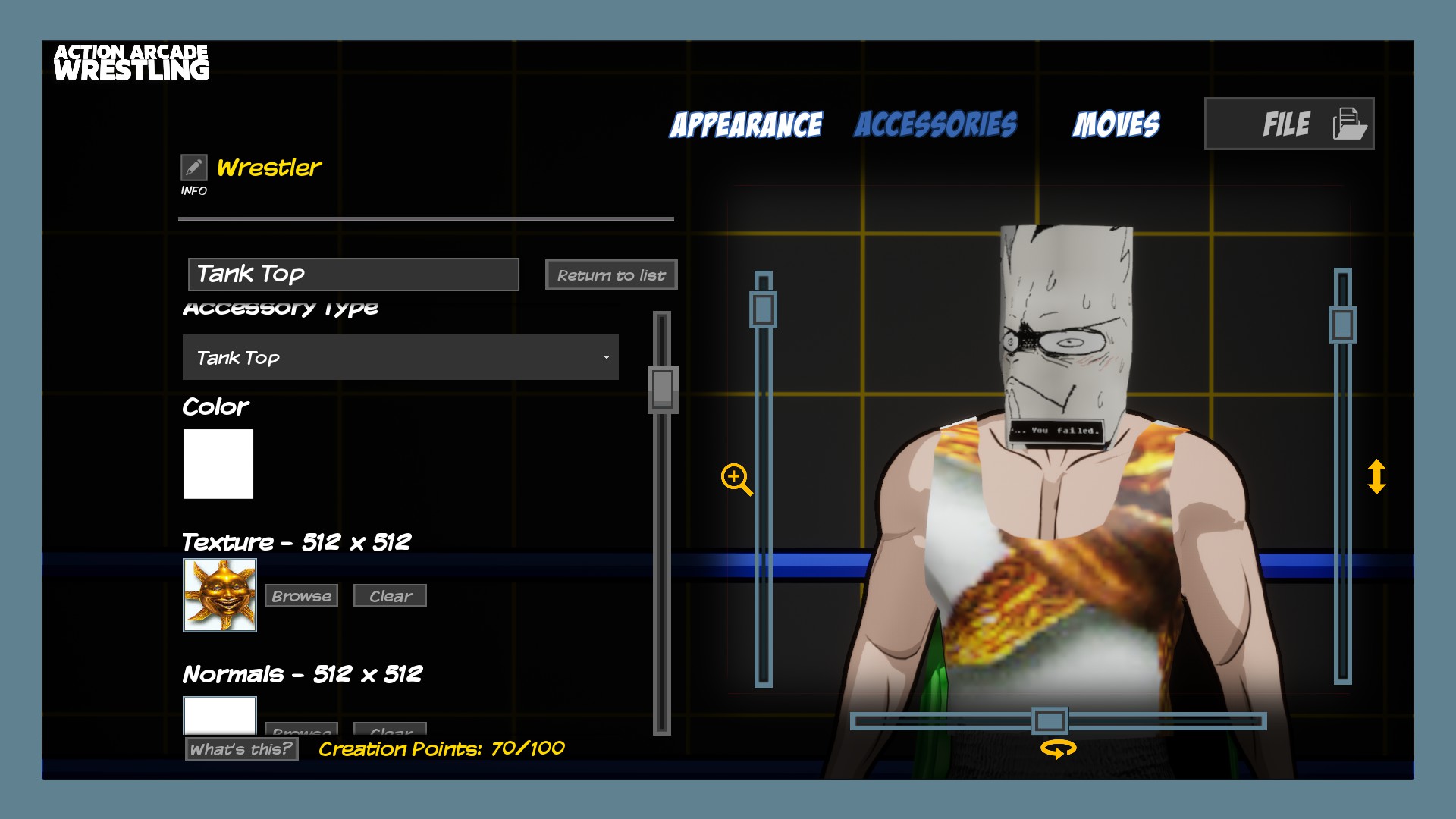Image resolution: width=1456 pixels, height=819 pixels.
Task: Open the white Color swatch
Action: coord(218,464)
